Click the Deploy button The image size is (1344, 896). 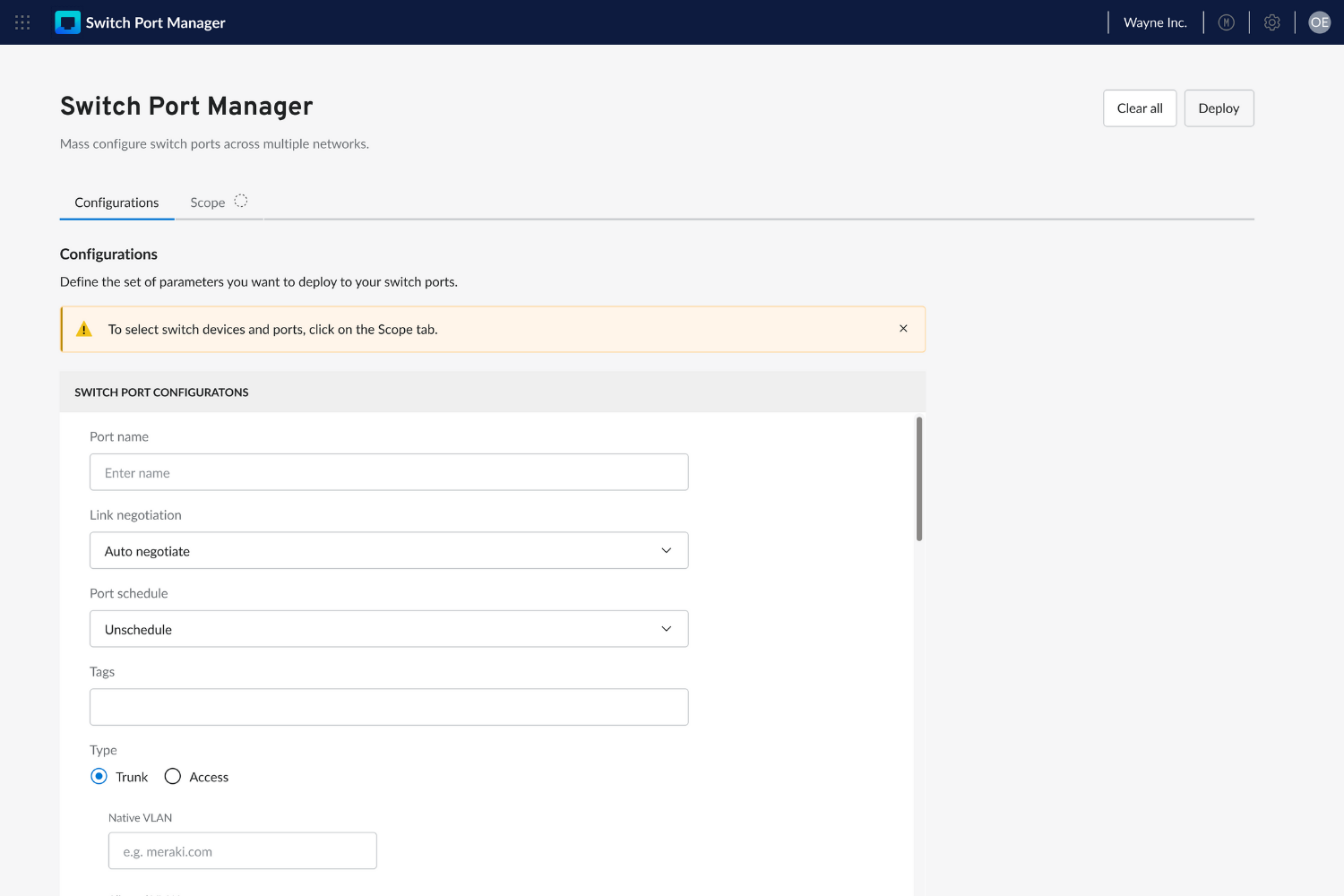tap(1219, 108)
